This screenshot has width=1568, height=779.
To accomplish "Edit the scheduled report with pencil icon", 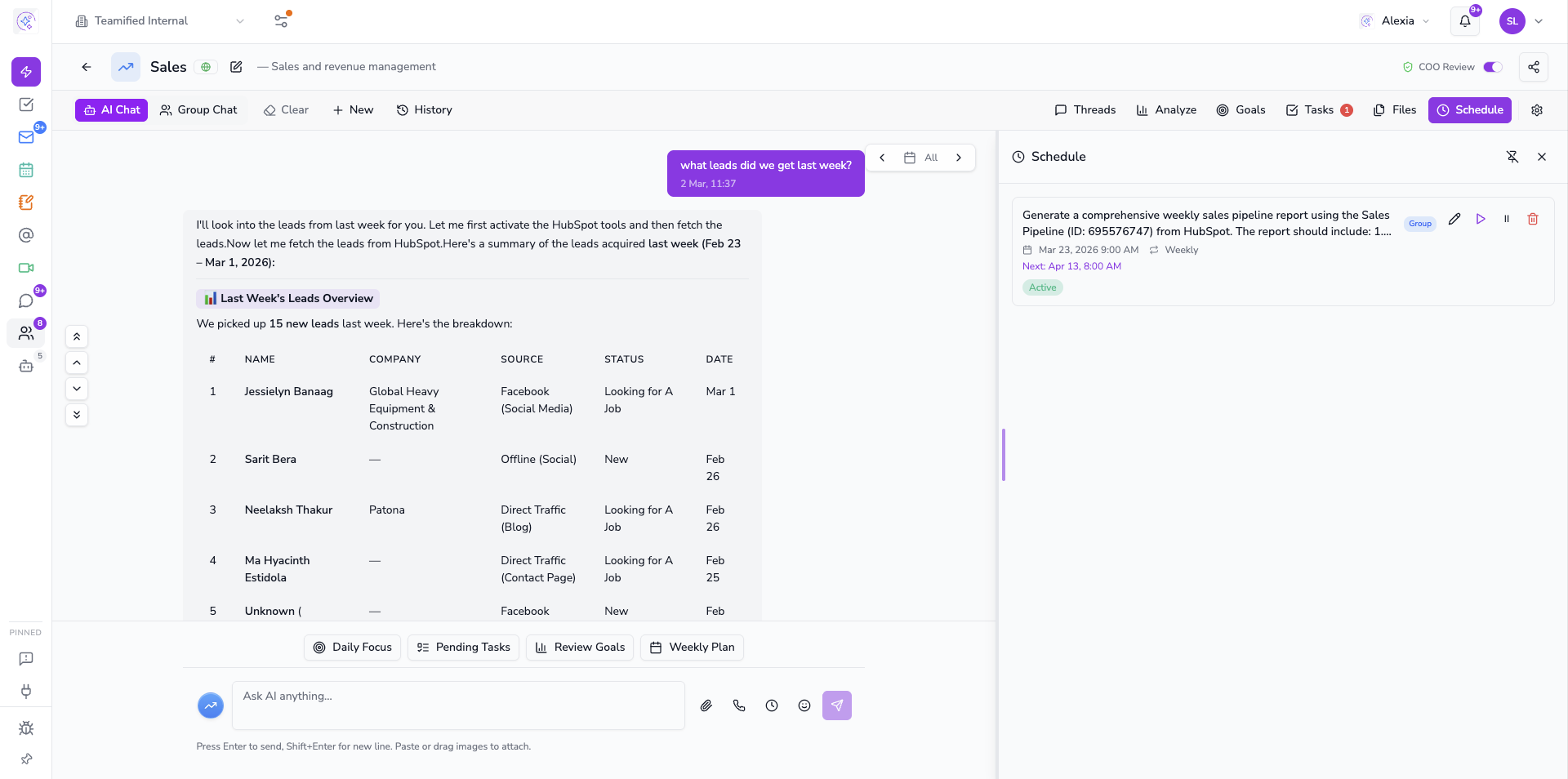I will click(x=1454, y=219).
